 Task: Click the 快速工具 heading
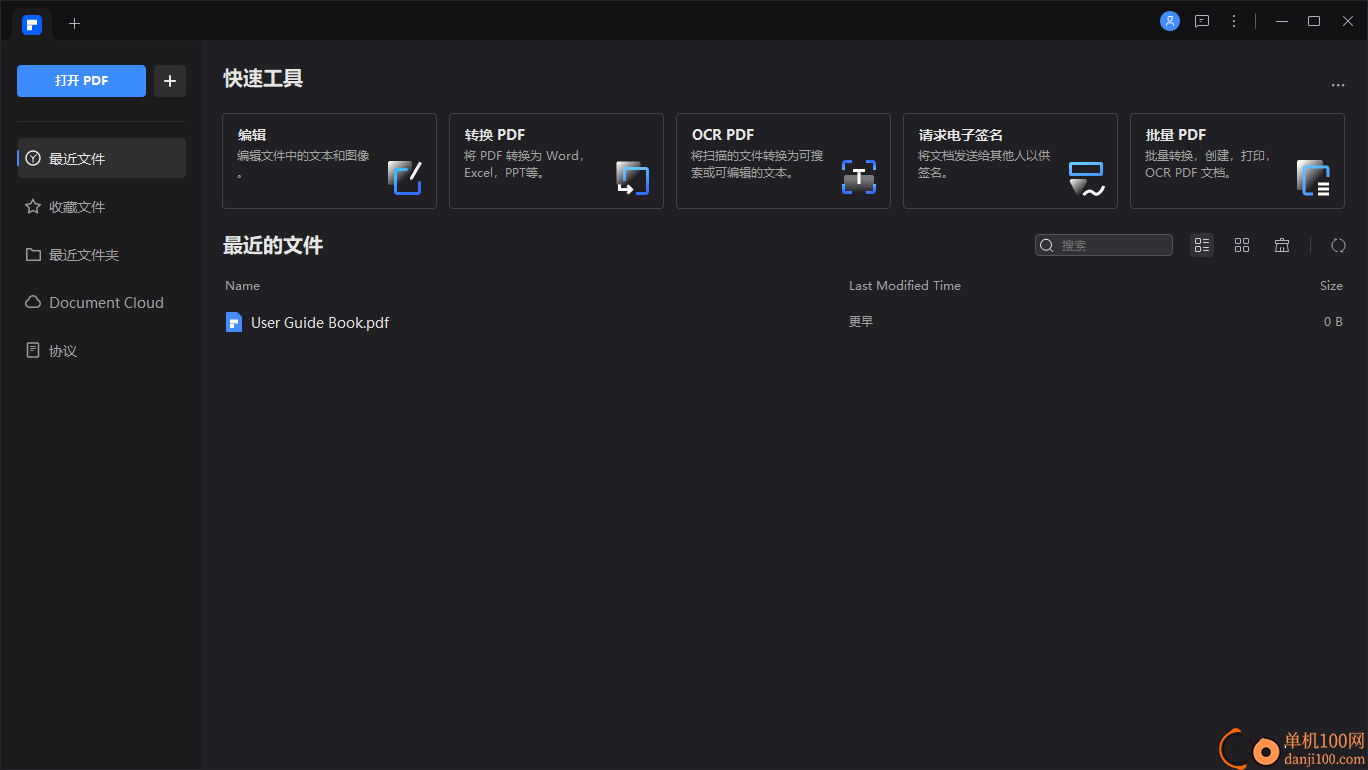click(263, 78)
